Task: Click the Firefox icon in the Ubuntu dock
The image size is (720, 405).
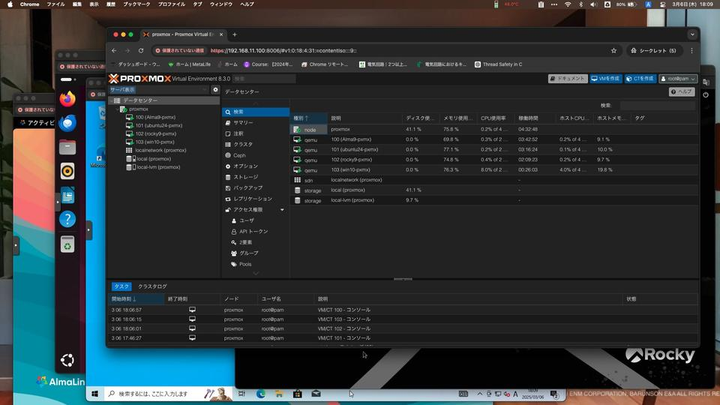Action: [x=68, y=100]
